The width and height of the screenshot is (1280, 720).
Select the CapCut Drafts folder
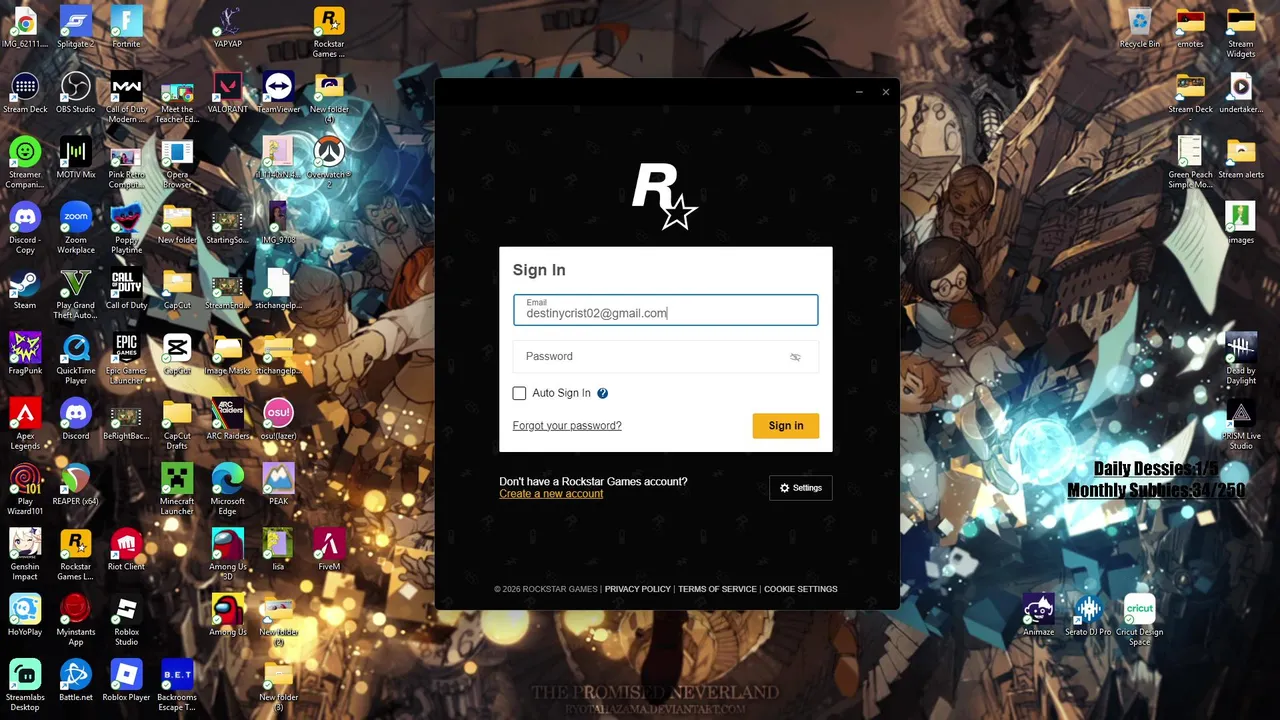click(x=177, y=424)
